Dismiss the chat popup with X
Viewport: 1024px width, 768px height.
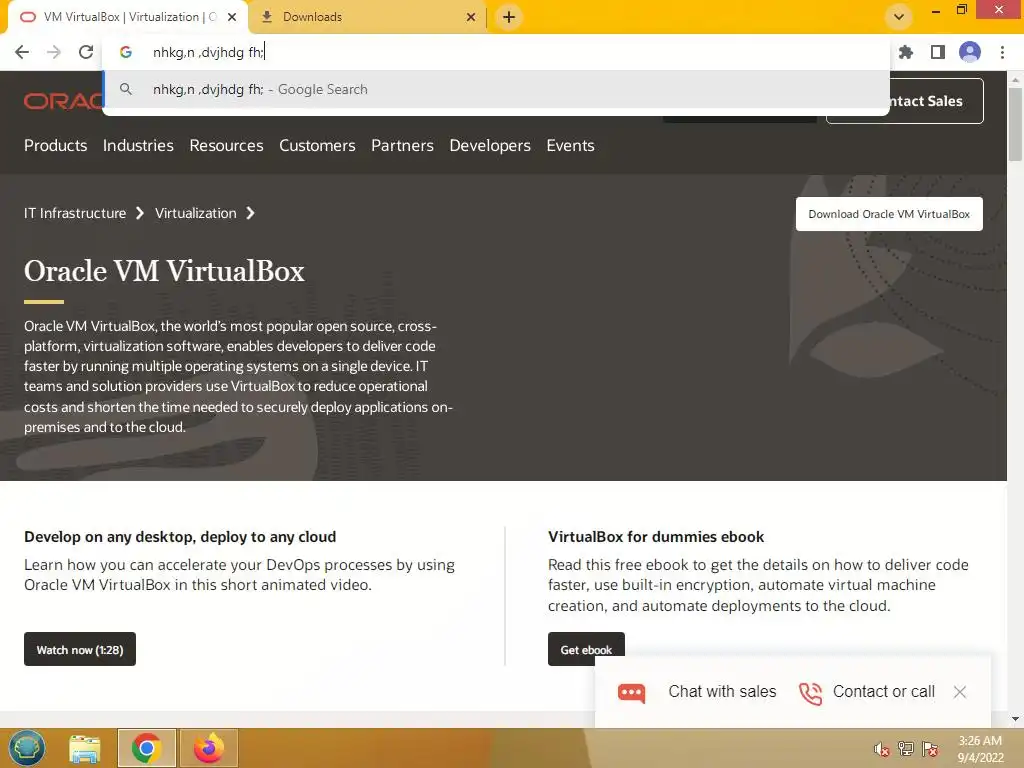point(959,692)
